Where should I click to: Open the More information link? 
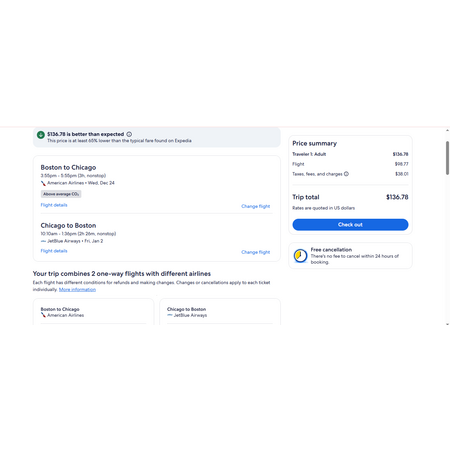[x=77, y=289]
